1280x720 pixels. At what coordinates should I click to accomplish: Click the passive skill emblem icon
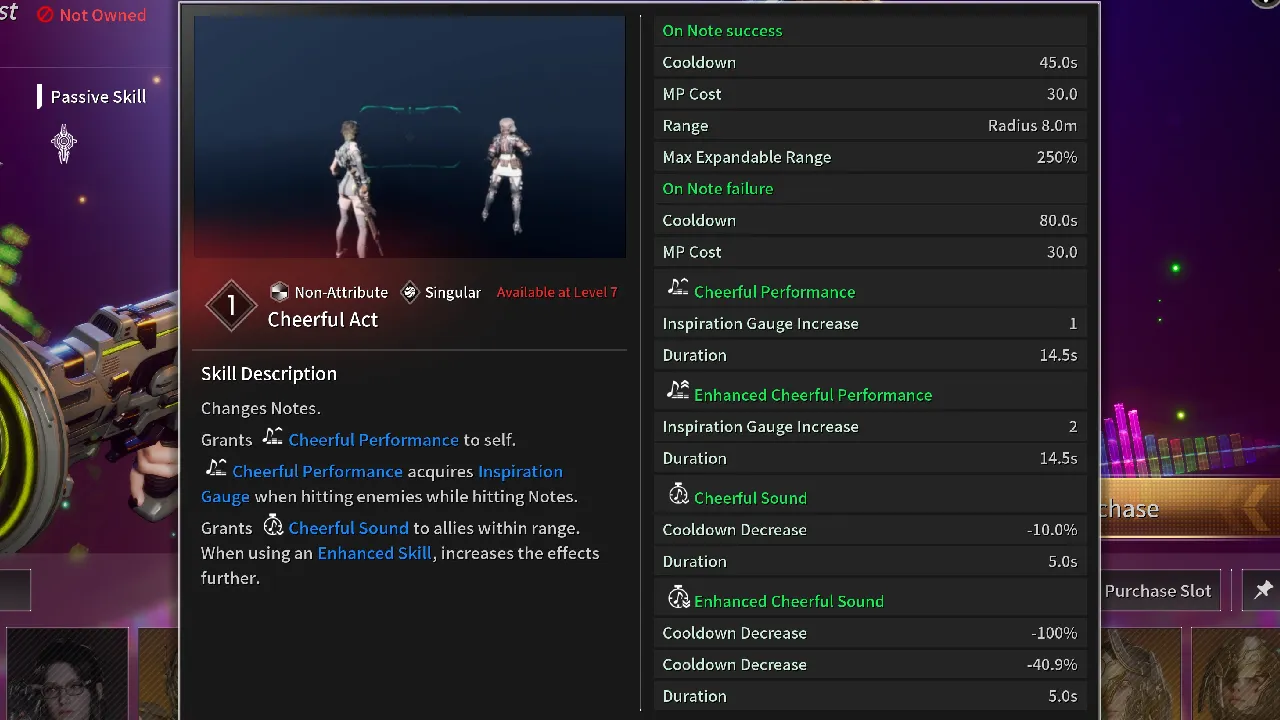[64, 143]
